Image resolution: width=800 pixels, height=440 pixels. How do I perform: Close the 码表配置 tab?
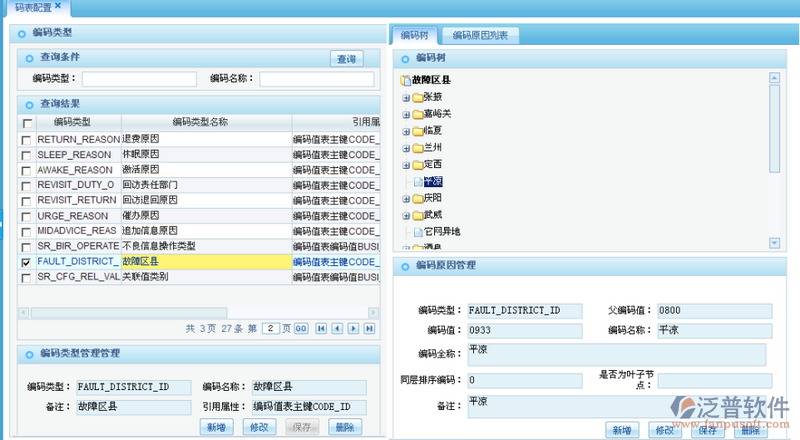58,7
